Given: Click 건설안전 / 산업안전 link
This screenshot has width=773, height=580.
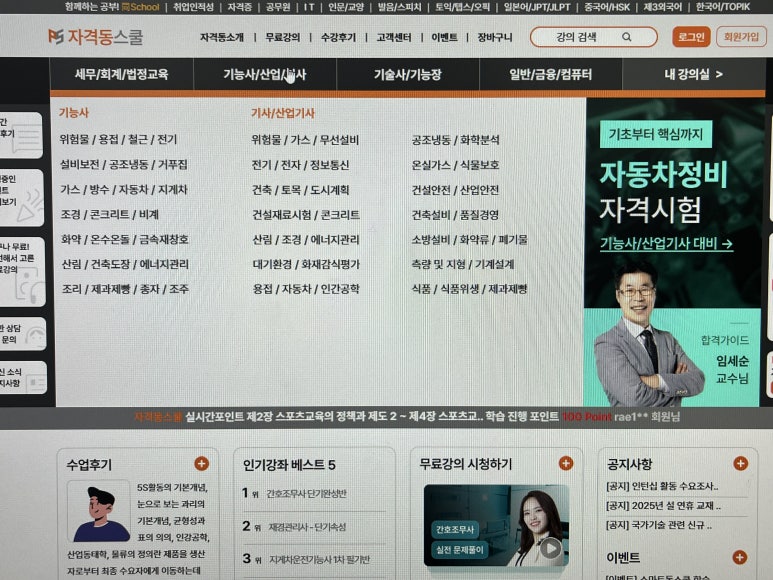Looking at the screenshot, I should 456,190.
